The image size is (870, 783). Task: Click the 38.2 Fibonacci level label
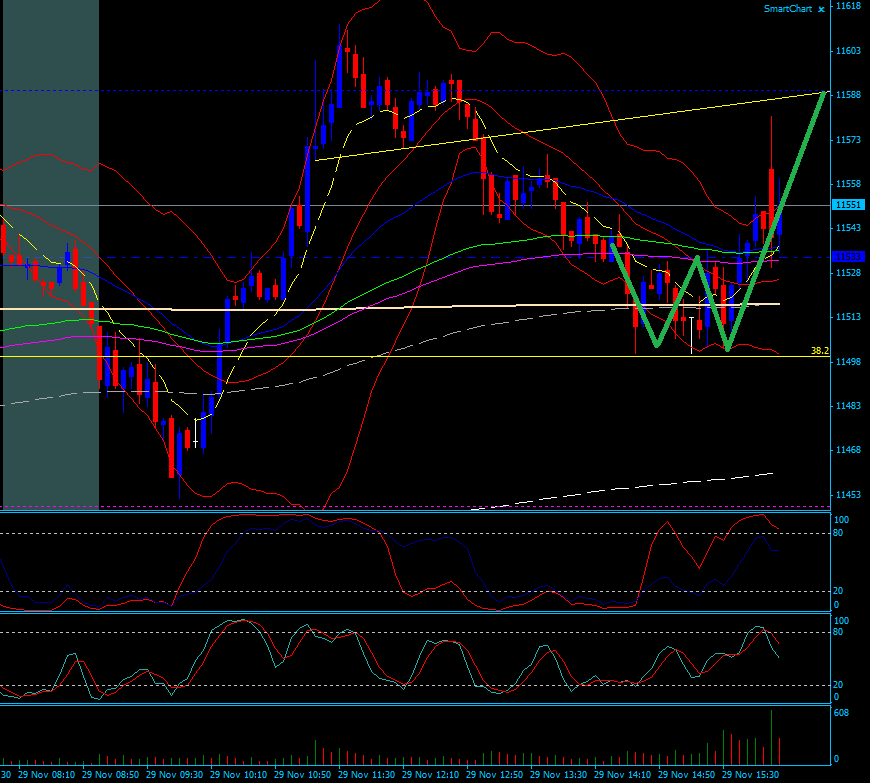point(818,349)
